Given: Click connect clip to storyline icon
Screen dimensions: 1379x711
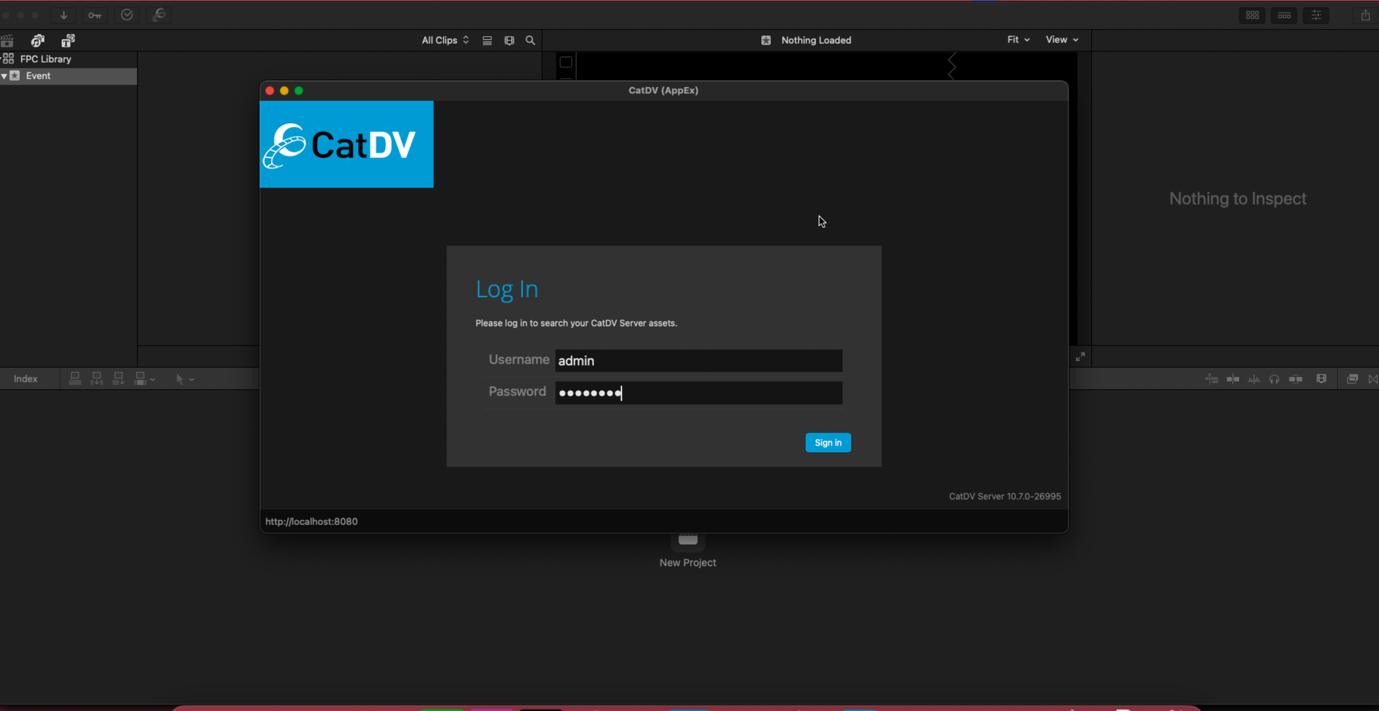Looking at the screenshot, I should [75, 379].
